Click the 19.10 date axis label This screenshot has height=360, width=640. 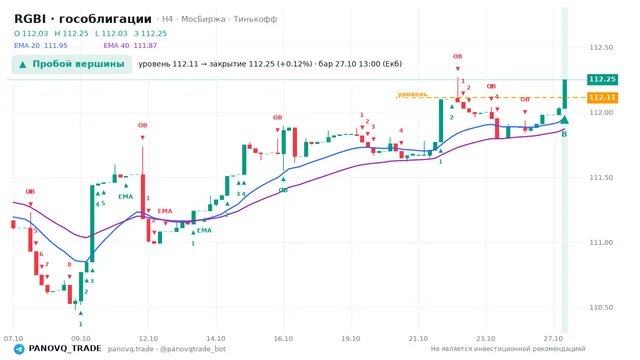pyautogui.click(x=351, y=339)
